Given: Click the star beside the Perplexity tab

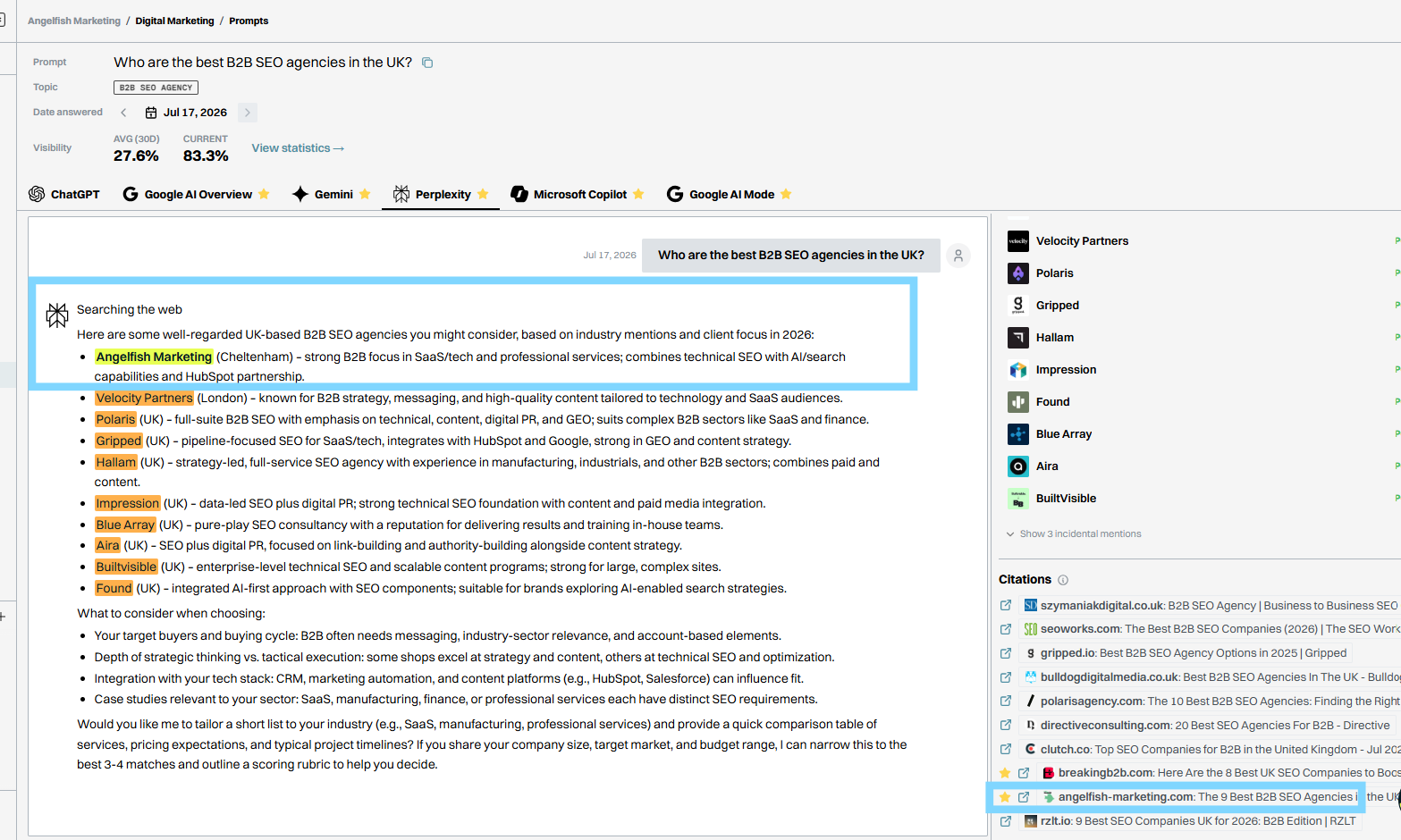Looking at the screenshot, I should tap(483, 194).
